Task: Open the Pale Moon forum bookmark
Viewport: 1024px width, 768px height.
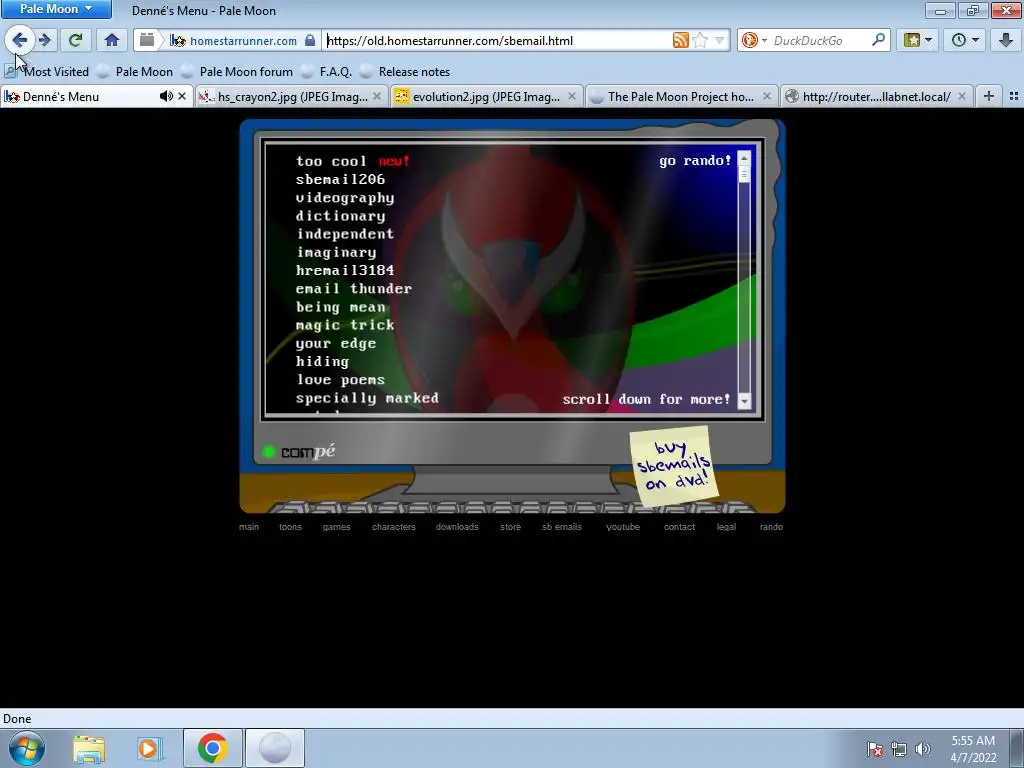Action: [237, 72]
